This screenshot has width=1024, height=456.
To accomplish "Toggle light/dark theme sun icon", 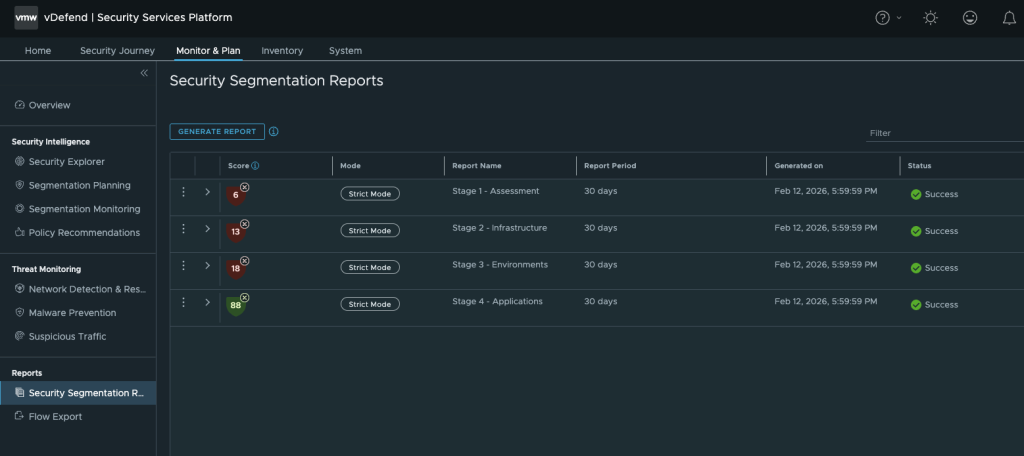I will coord(931,18).
